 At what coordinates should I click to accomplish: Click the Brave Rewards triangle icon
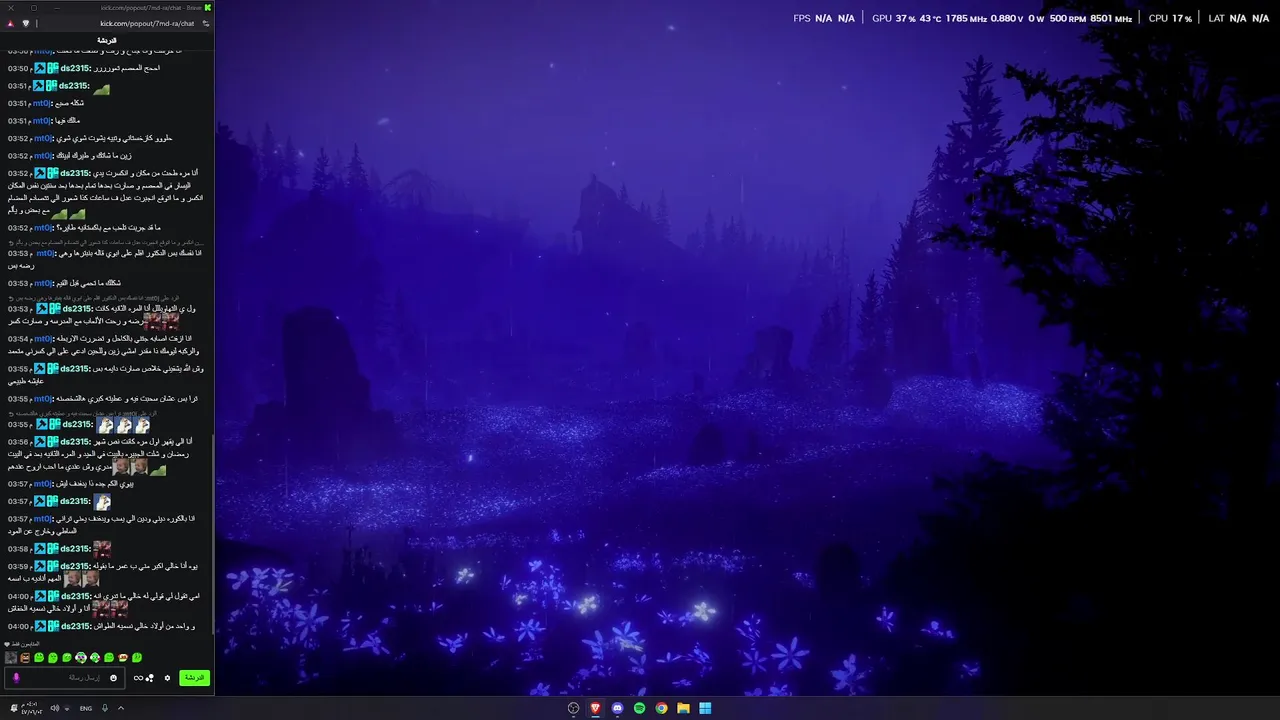(10, 23)
